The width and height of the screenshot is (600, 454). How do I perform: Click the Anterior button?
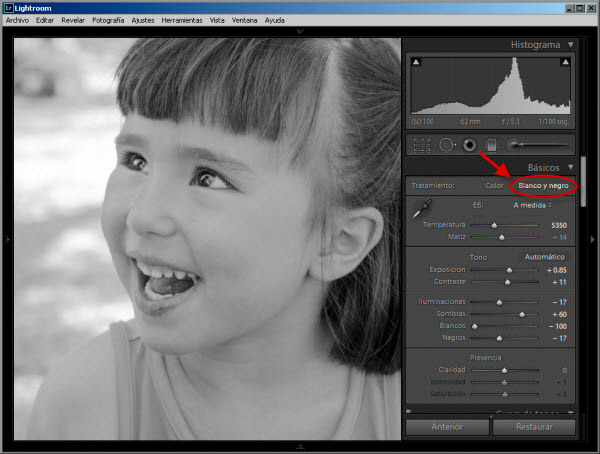pyautogui.click(x=447, y=427)
